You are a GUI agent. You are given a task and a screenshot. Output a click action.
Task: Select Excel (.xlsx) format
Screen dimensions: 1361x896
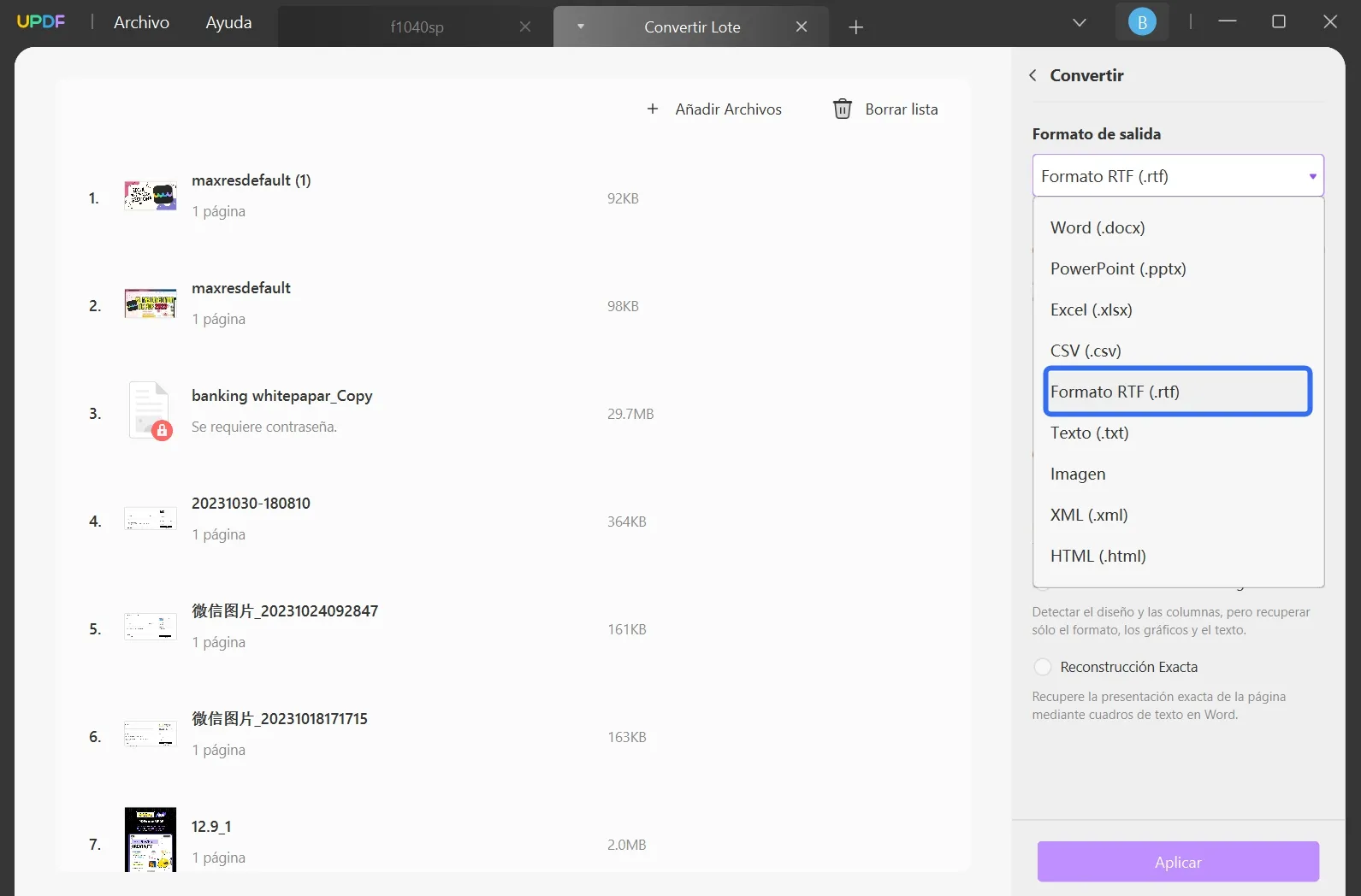[1178, 309]
